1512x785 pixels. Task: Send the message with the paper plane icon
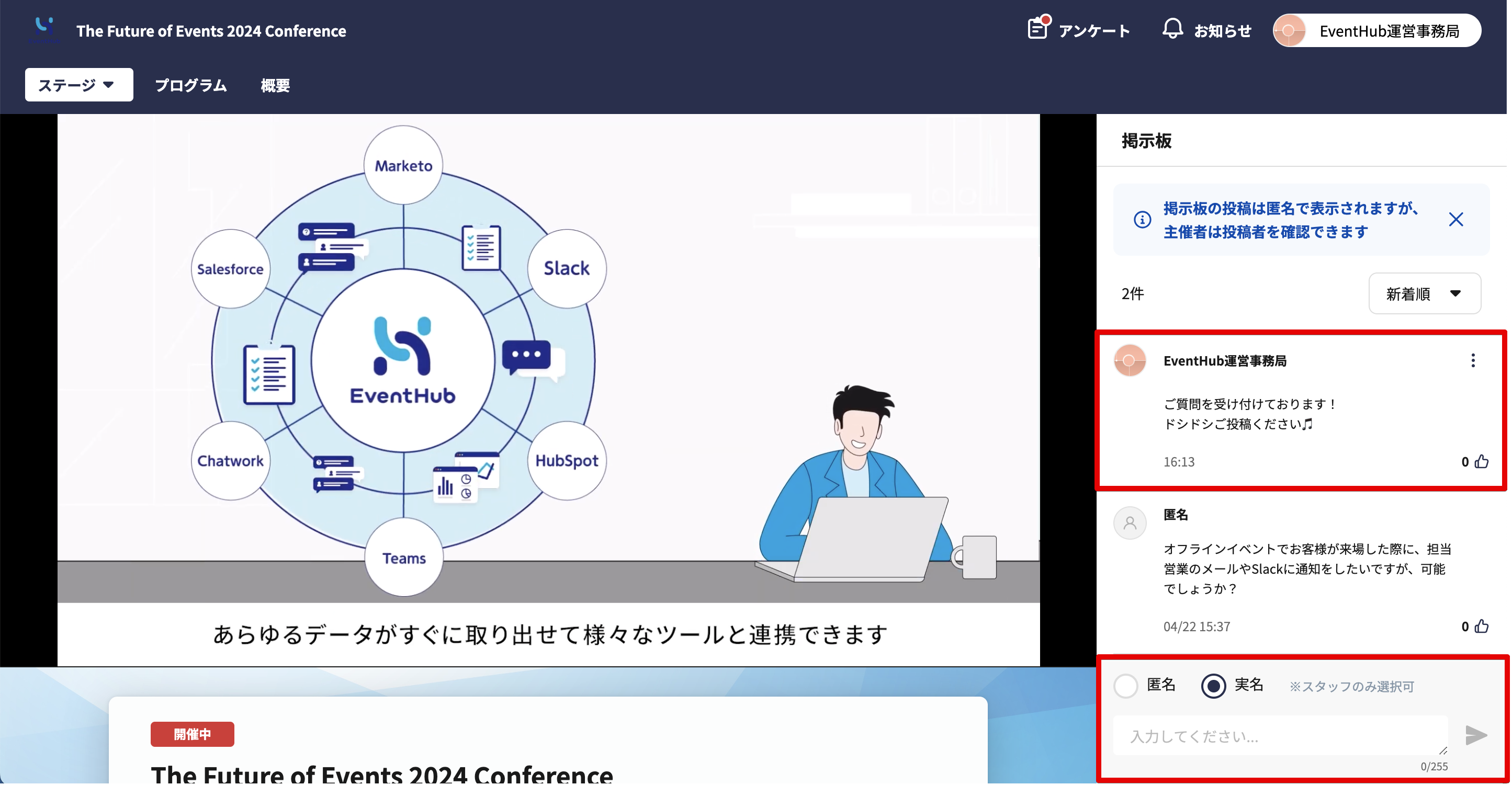1476,735
